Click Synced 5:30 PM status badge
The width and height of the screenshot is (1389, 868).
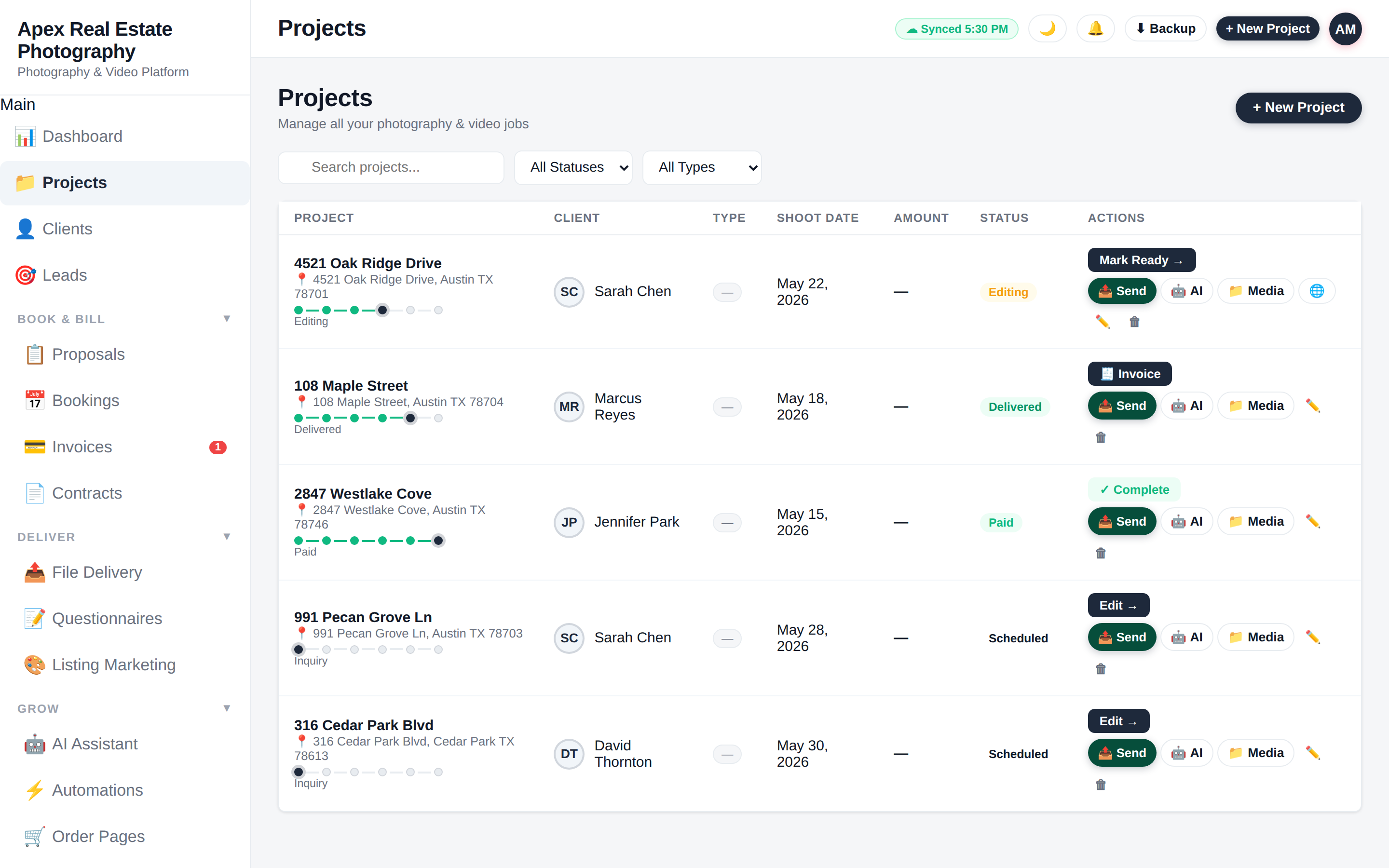[x=956, y=29]
